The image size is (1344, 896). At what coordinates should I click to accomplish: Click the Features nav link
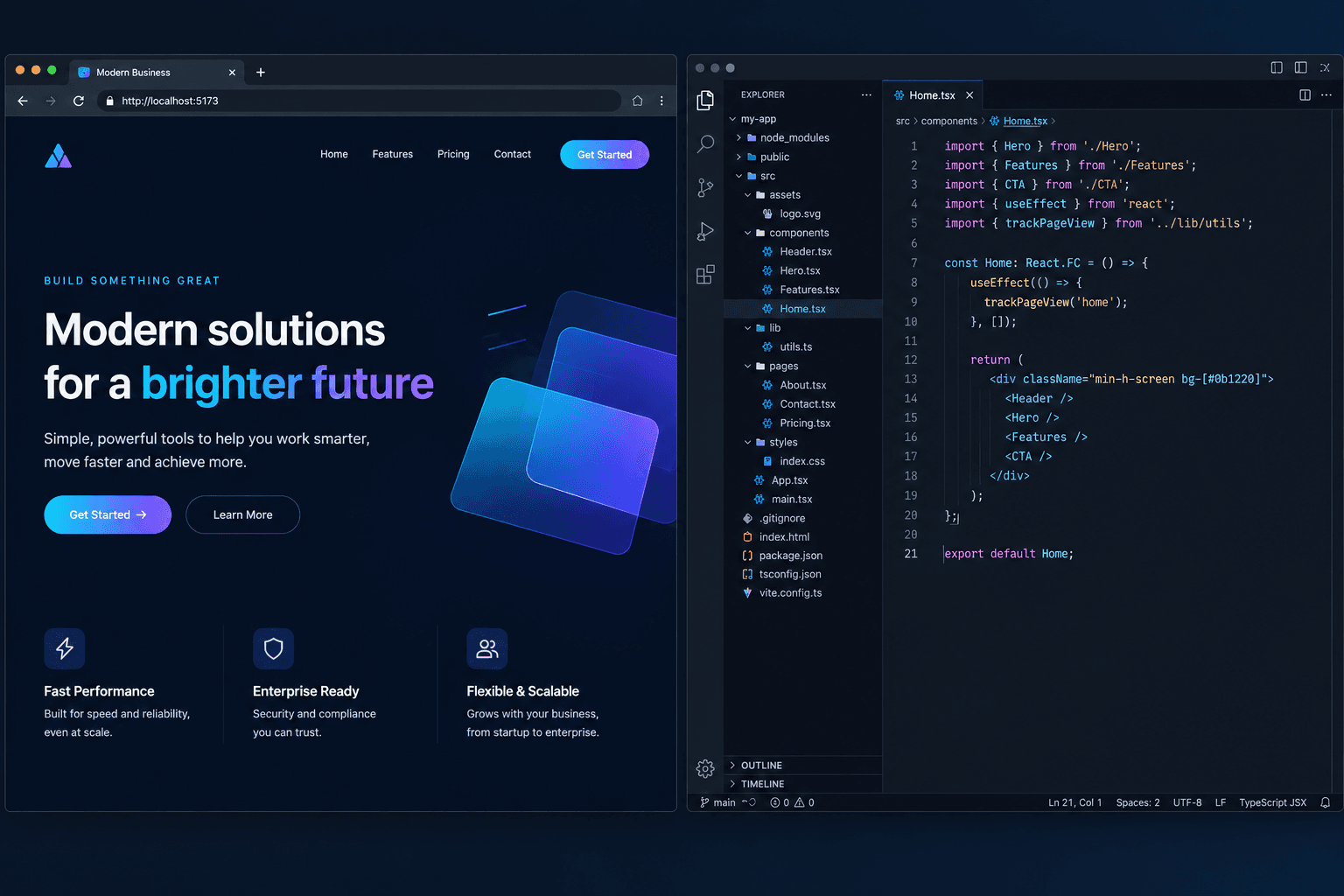coord(393,154)
